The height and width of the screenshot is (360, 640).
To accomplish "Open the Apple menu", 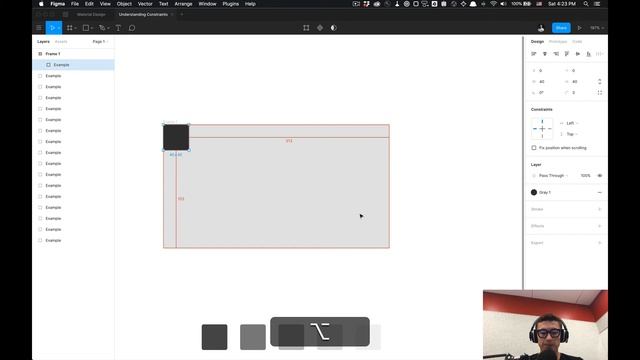I will click(x=41, y=4).
